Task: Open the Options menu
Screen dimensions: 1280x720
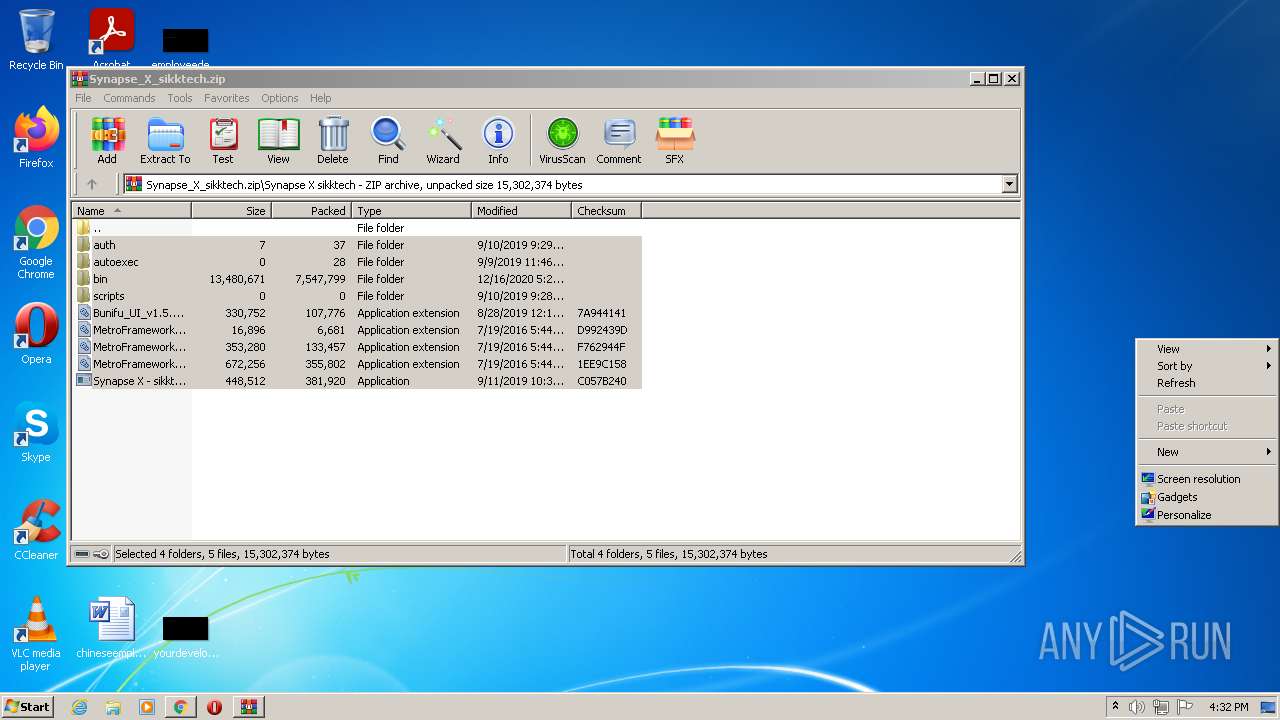Action: tap(280, 98)
